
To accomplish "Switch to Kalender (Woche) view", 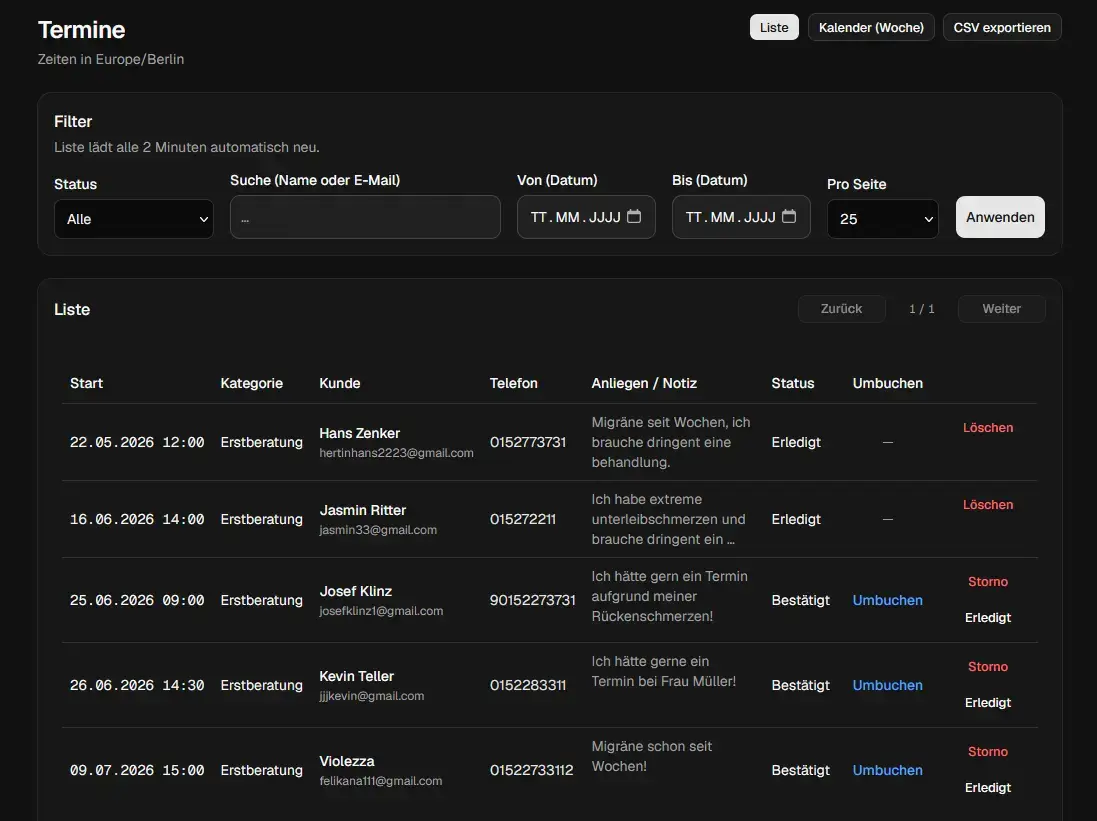I will [871, 27].
